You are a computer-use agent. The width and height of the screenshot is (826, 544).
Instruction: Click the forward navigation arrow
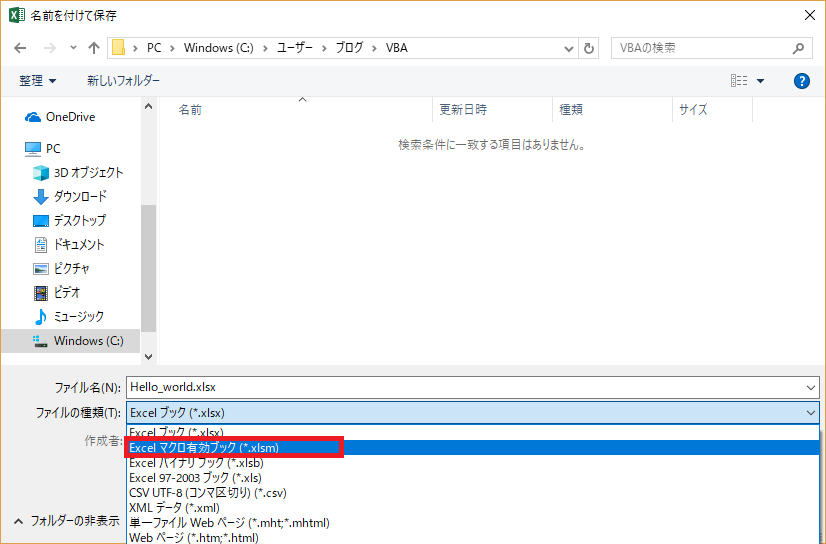click(x=50, y=48)
